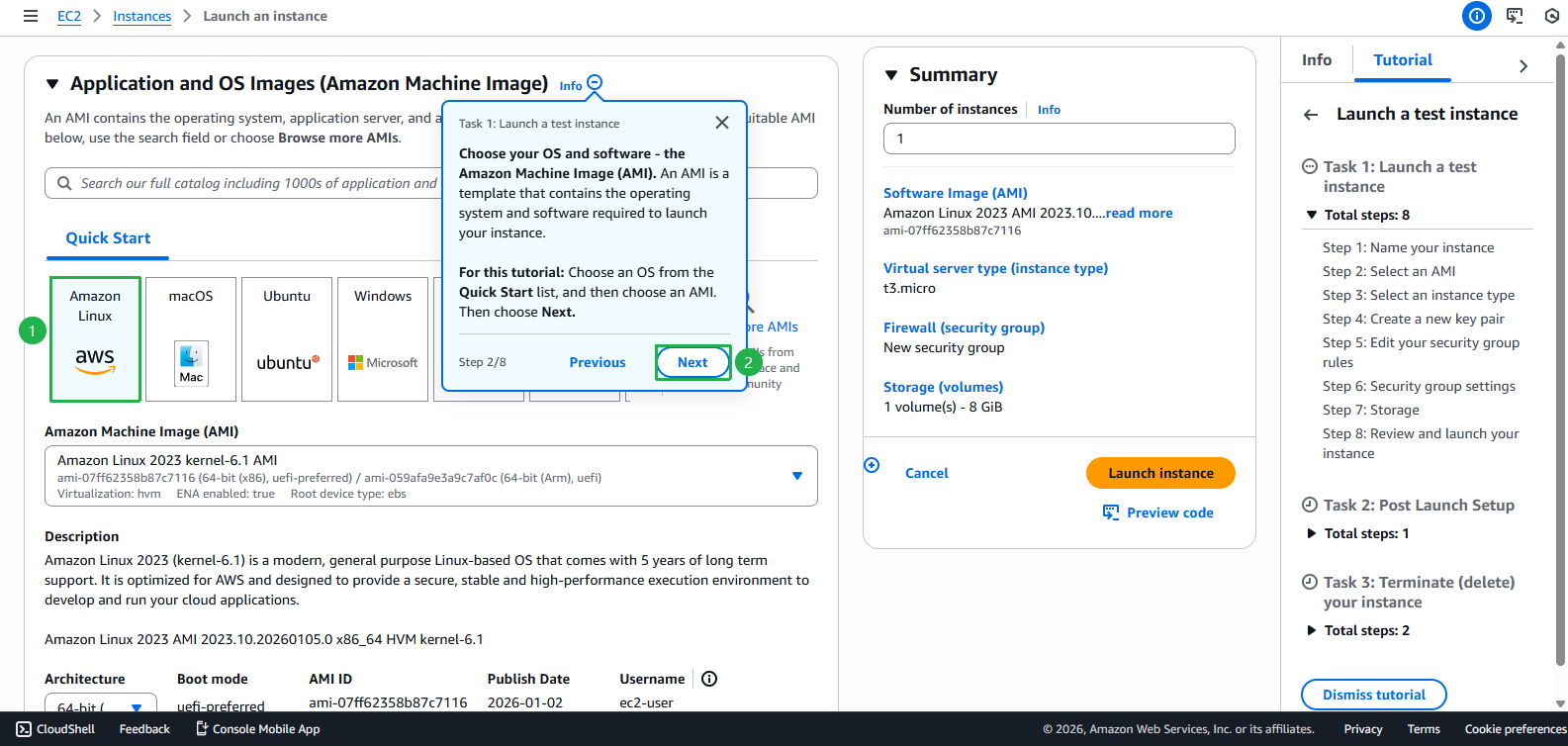1568x746 pixels.
Task: Select the Ubuntu OS tile
Action: [287, 339]
